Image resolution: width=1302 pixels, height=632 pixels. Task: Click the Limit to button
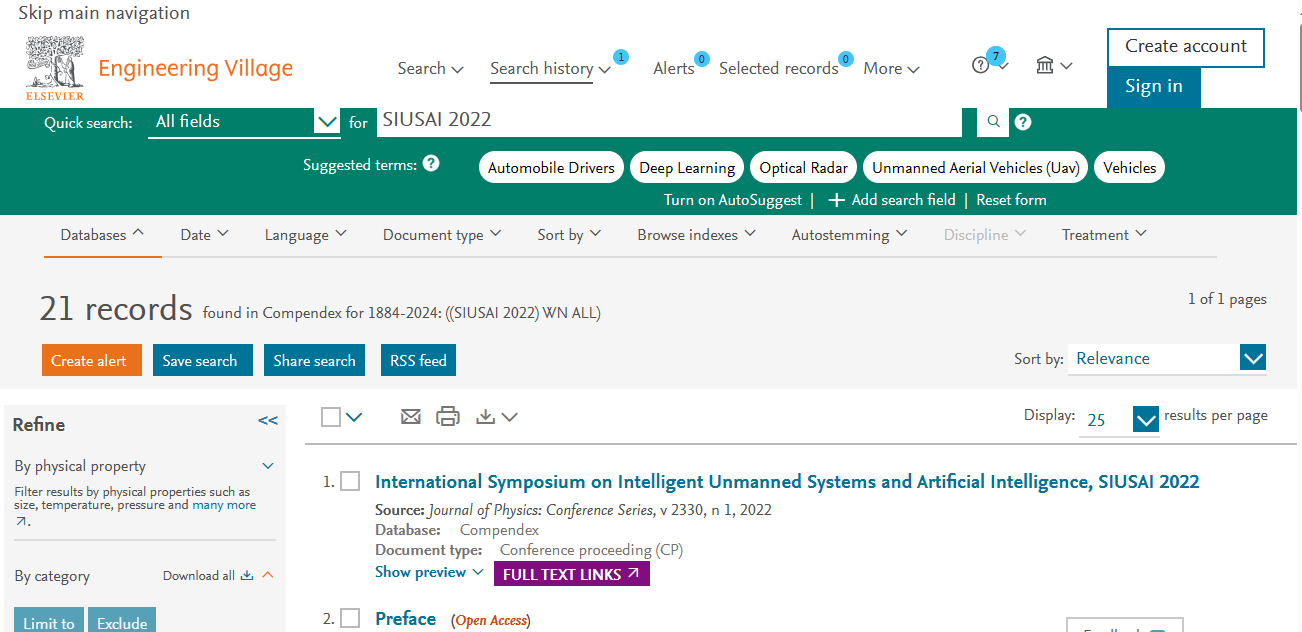(x=49, y=620)
